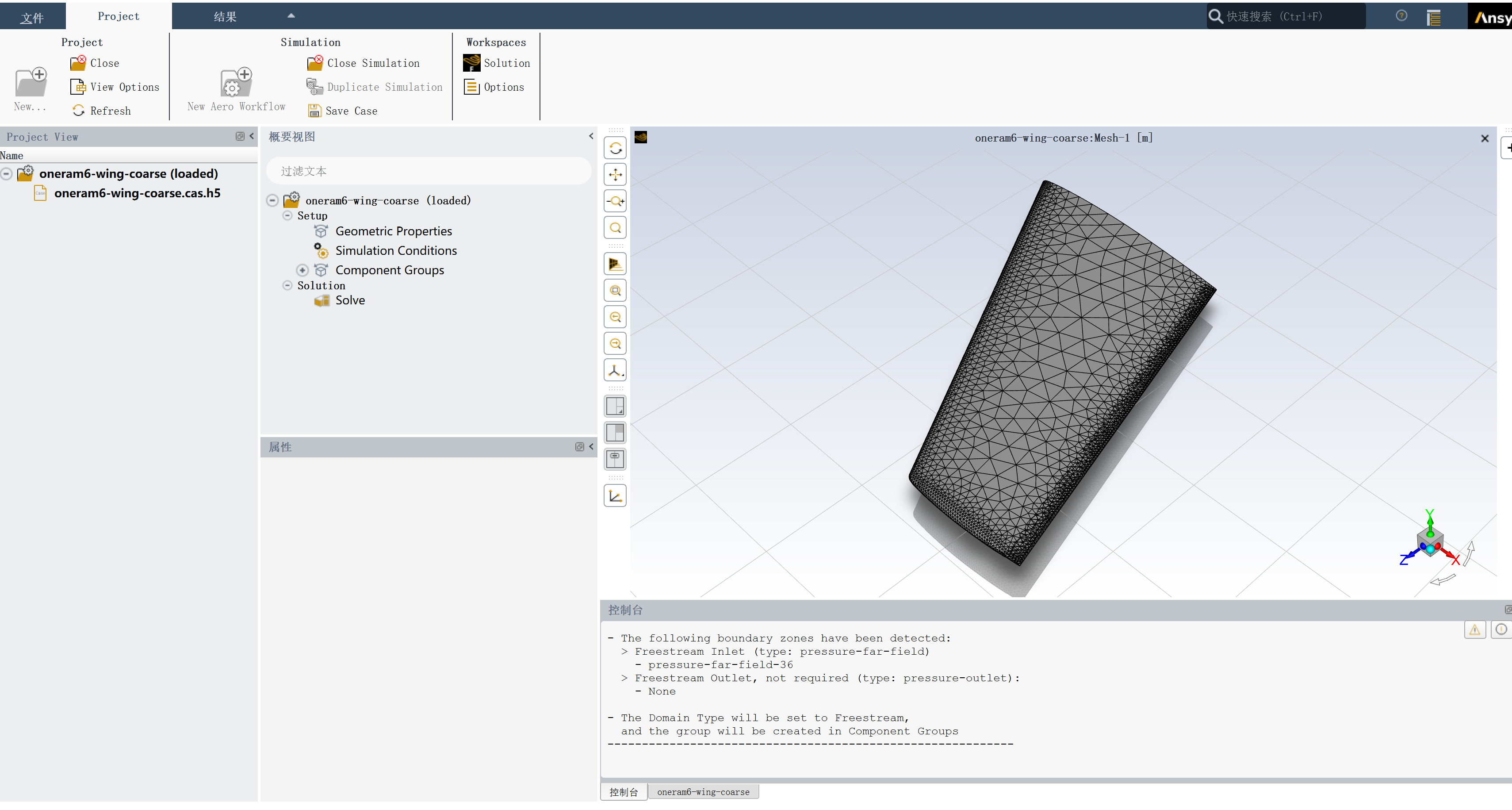1512x810 pixels.
Task: Click the New Aero Workflow icon
Action: point(236,83)
